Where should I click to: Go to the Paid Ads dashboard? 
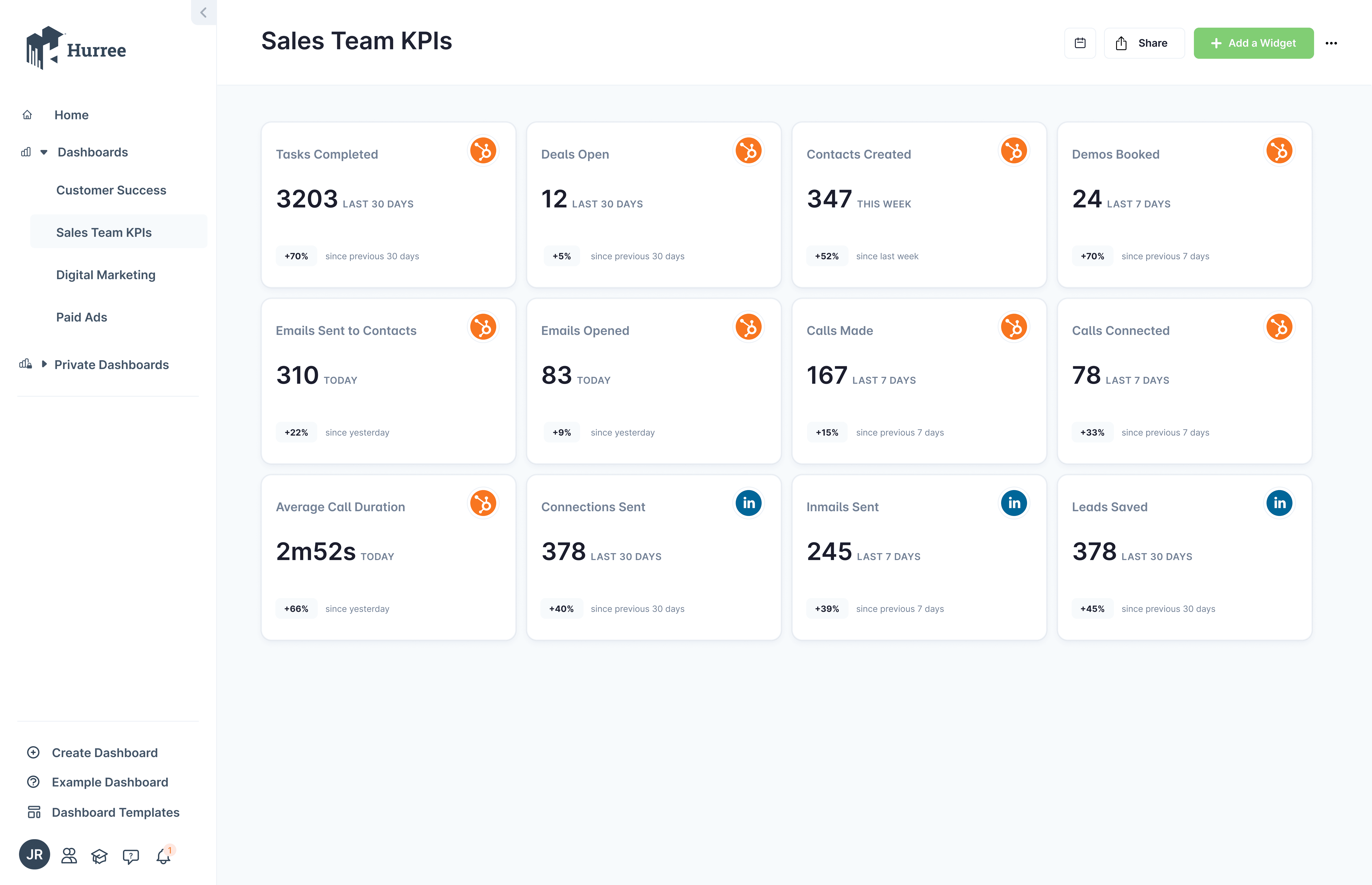82,317
